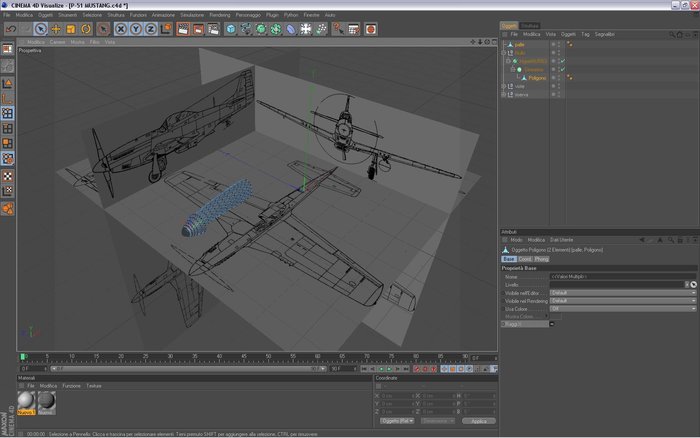Click the play forward button in timeline
The width and height of the screenshot is (700, 438).
click(x=389, y=369)
